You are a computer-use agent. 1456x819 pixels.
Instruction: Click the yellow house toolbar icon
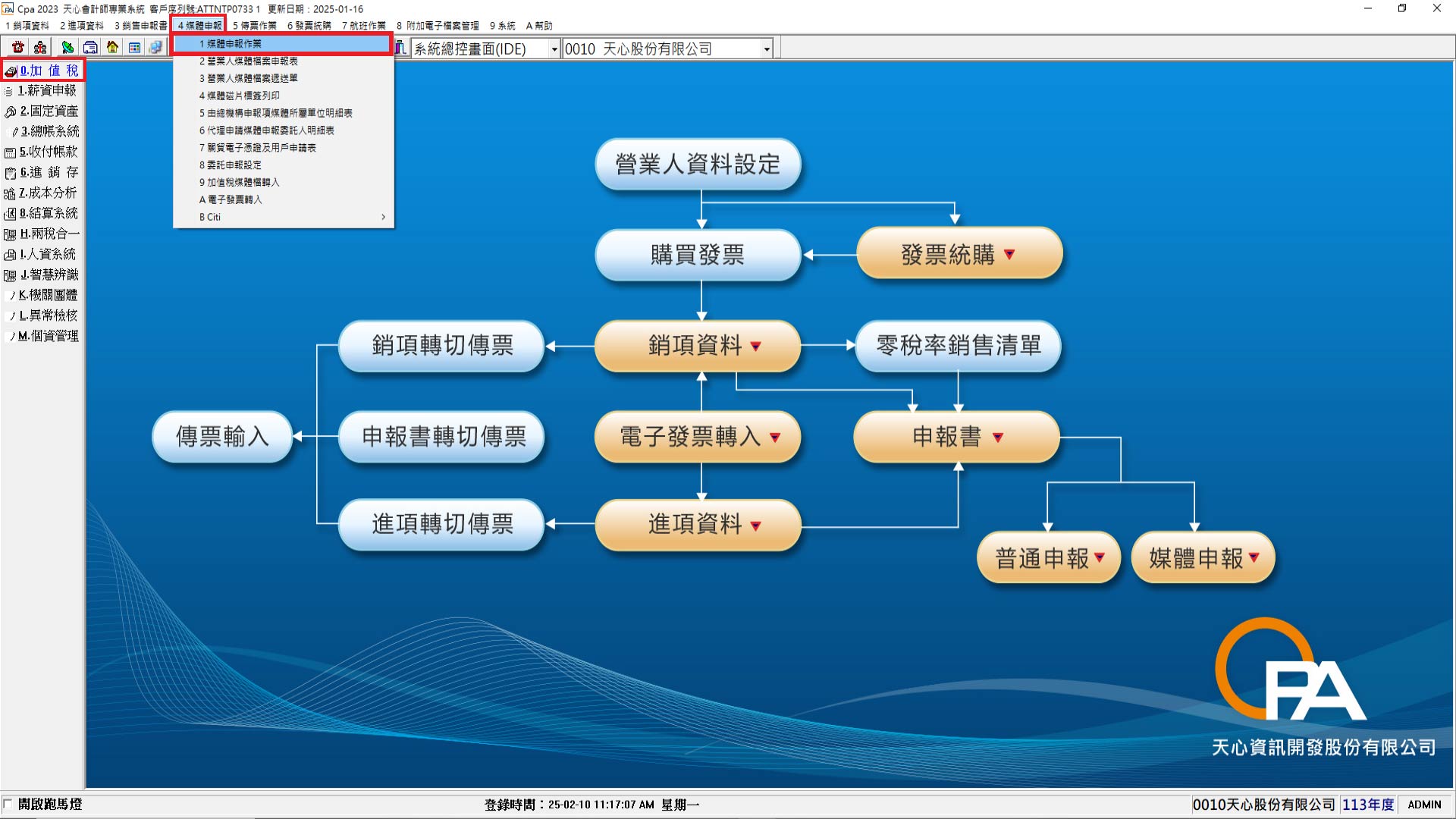click(x=112, y=48)
